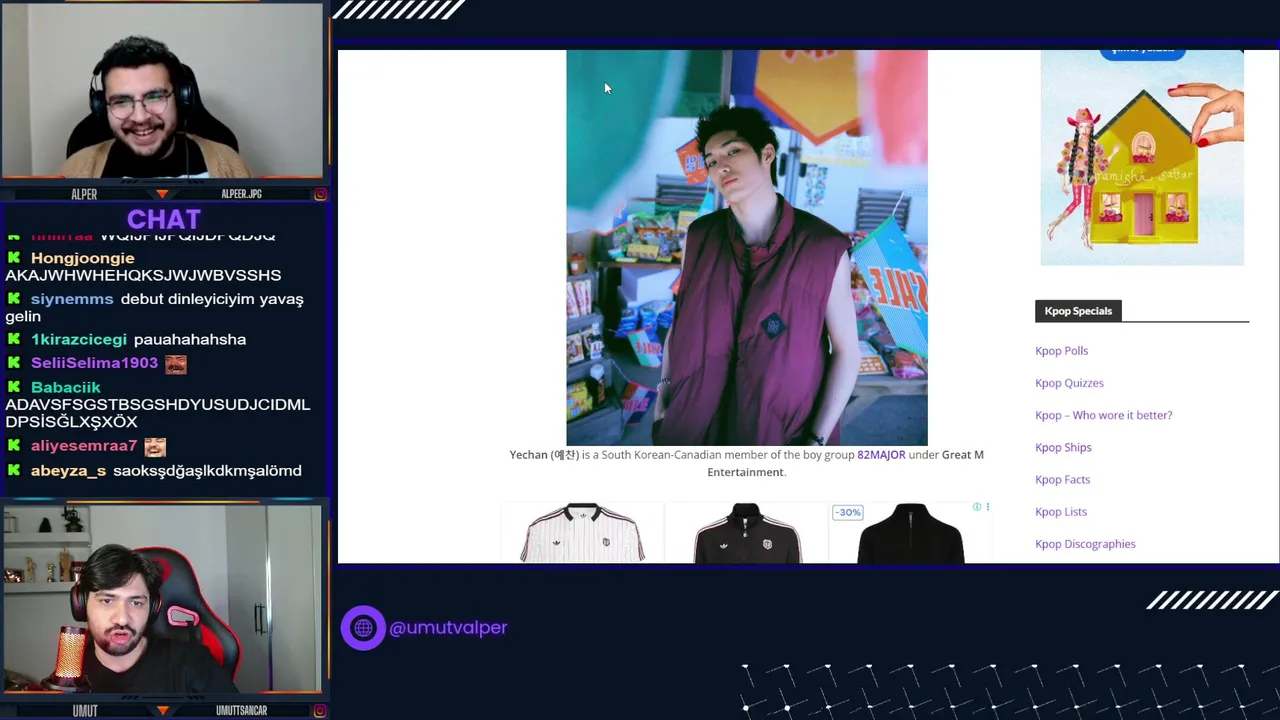Image resolution: width=1280 pixels, height=720 pixels.
Task: Click the Kick badge beside aliyesemraa7
Action: pos(14,446)
